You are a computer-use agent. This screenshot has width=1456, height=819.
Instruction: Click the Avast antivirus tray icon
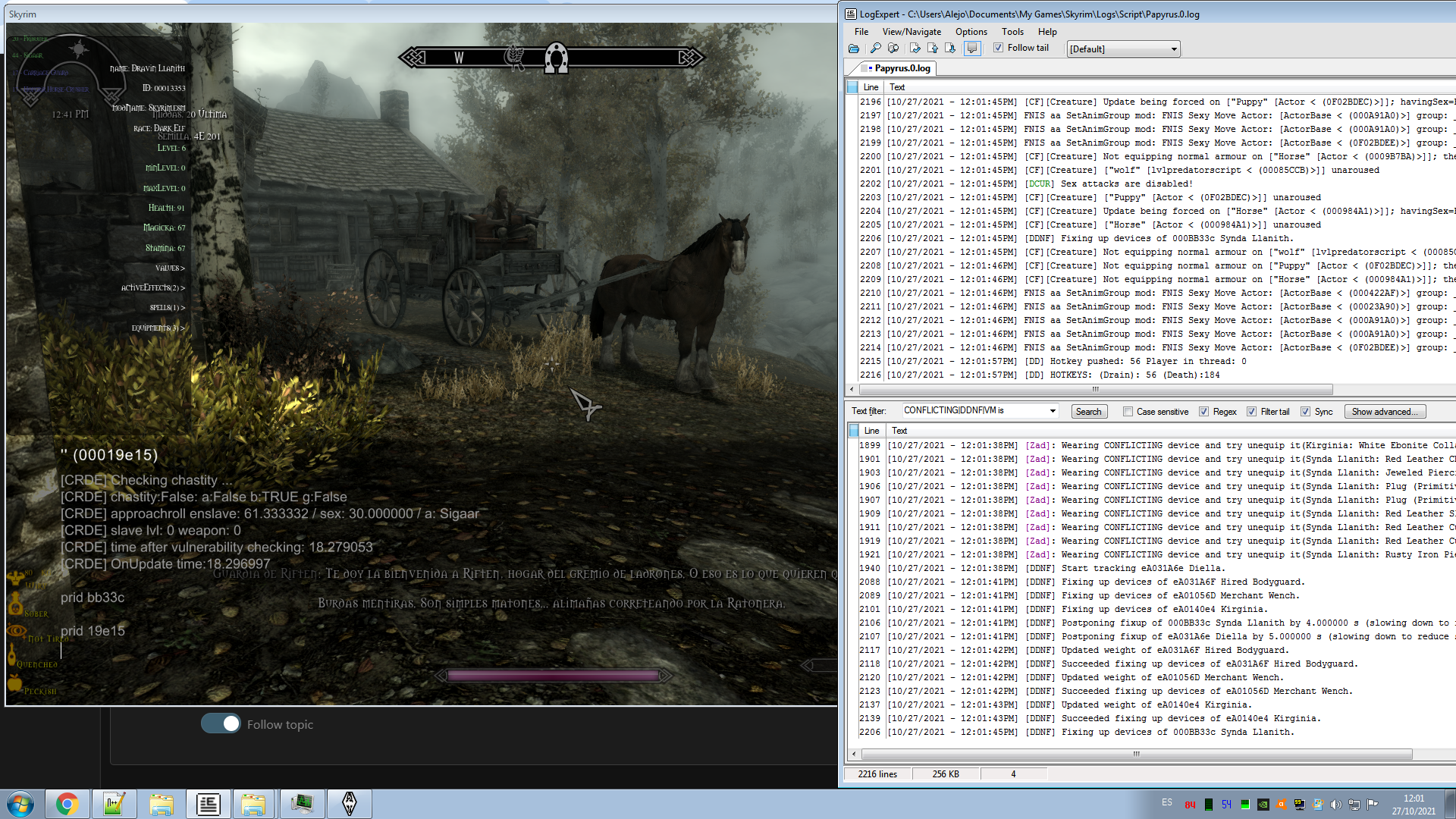pos(1282,805)
